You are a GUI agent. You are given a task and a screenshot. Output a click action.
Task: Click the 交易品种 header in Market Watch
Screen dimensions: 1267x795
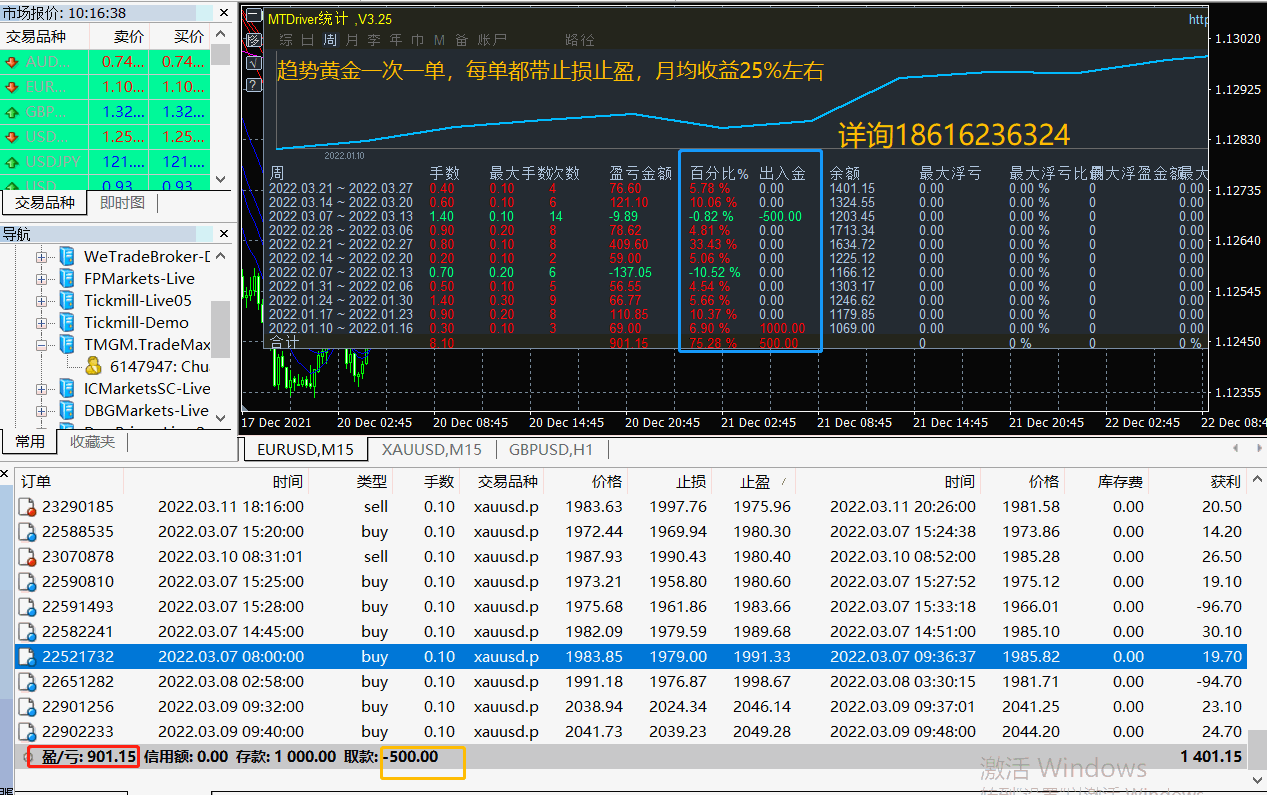coord(36,36)
